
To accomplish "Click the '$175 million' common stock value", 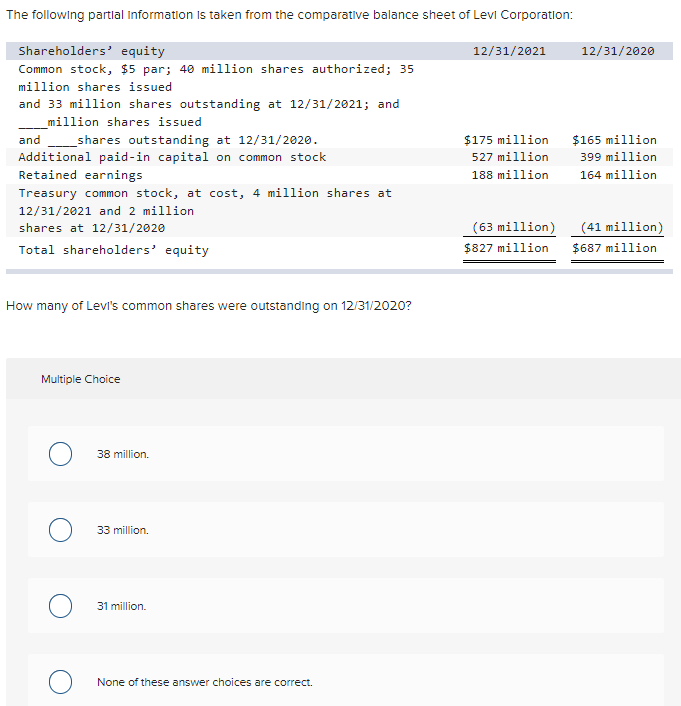I will [506, 140].
